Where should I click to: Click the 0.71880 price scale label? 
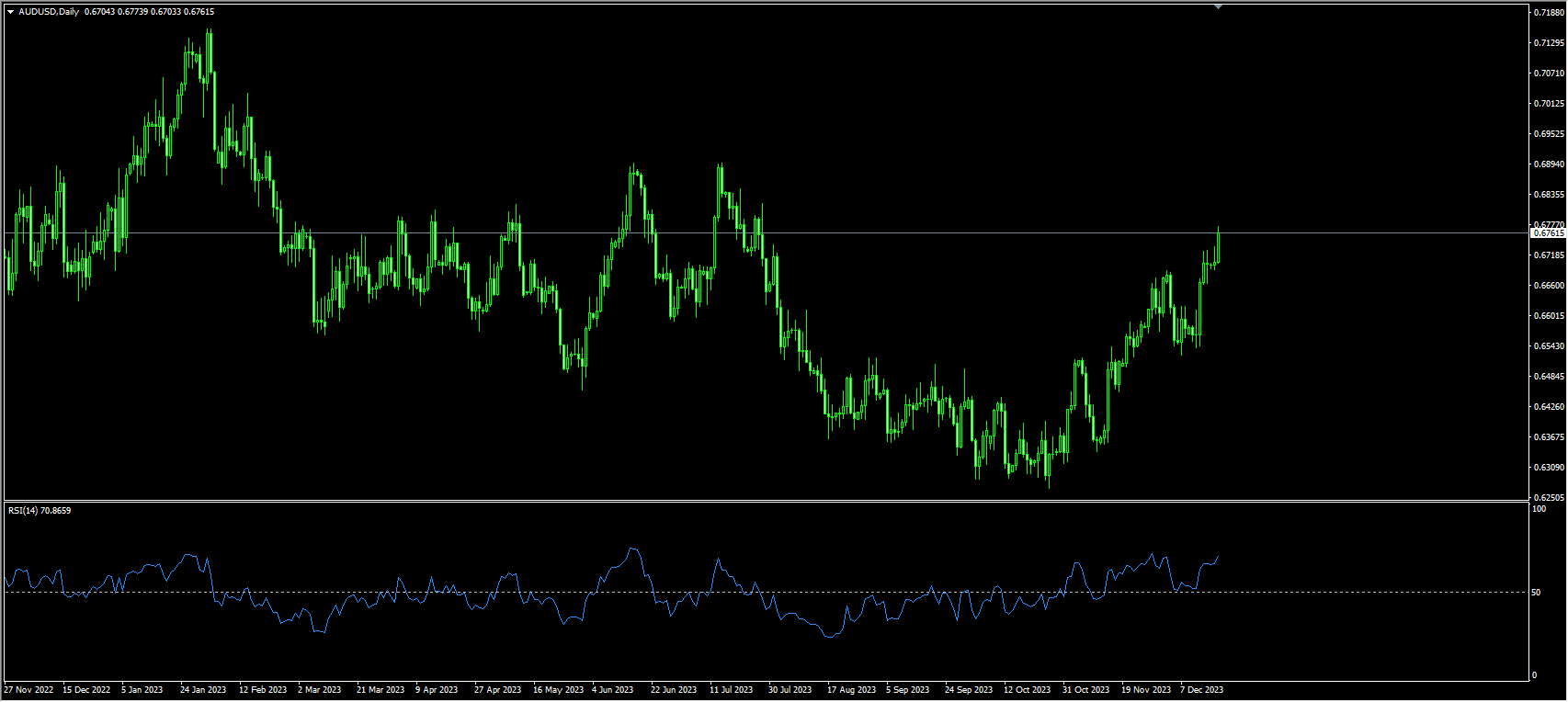[1548, 12]
